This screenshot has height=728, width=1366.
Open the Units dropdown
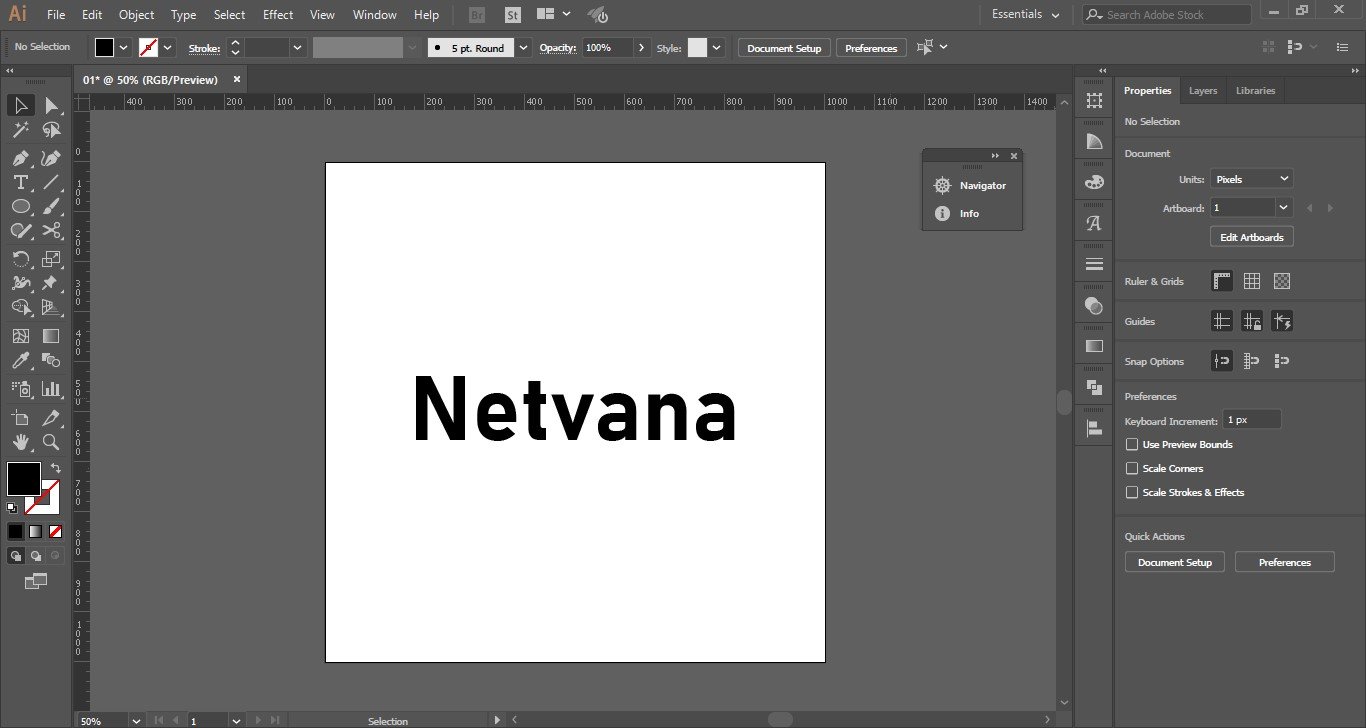(1252, 179)
